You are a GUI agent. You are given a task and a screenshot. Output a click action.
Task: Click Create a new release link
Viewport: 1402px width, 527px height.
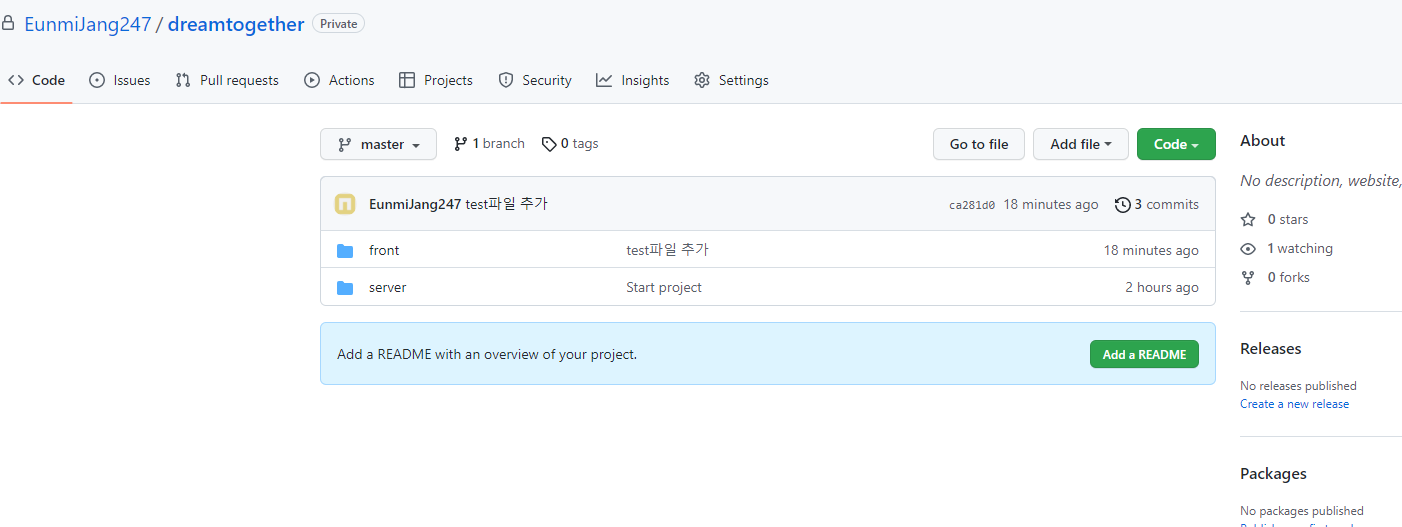pyautogui.click(x=1294, y=404)
